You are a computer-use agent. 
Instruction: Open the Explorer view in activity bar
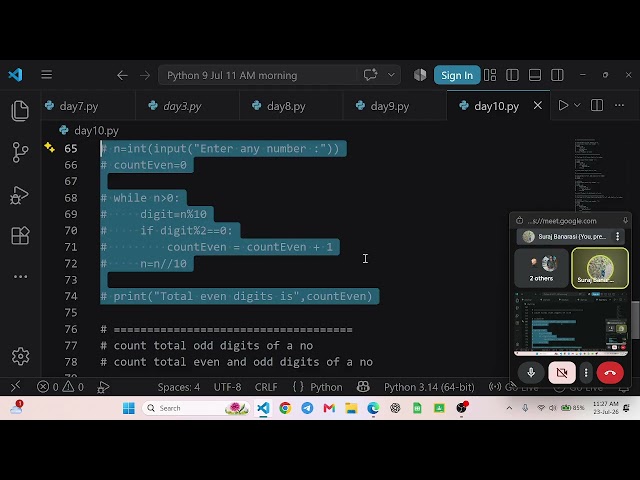point(20,111)
